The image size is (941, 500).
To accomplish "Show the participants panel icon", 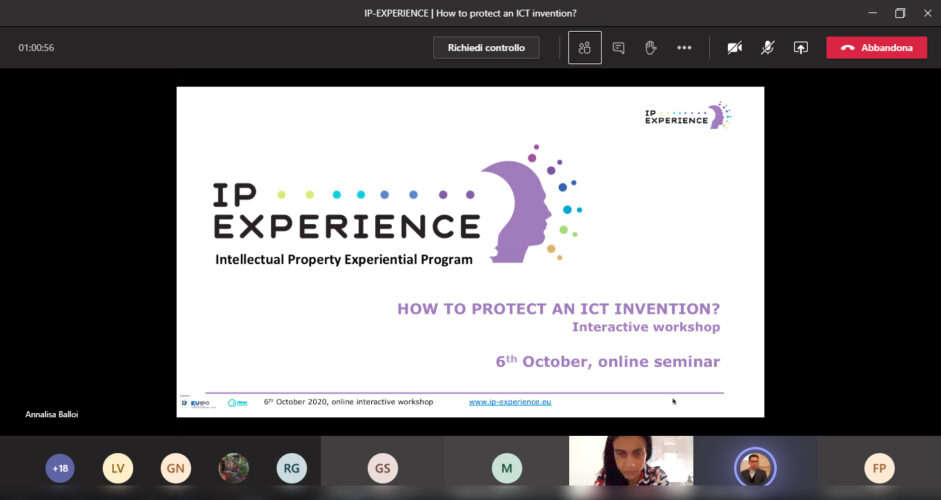I will 585,47.
